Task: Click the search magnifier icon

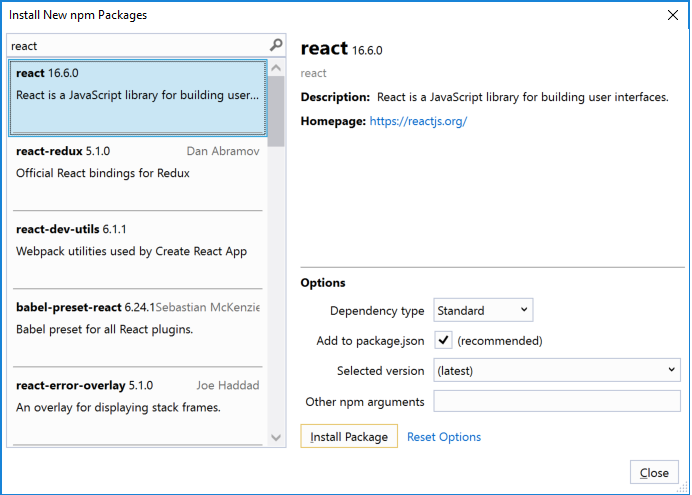Action: [277, 46]
